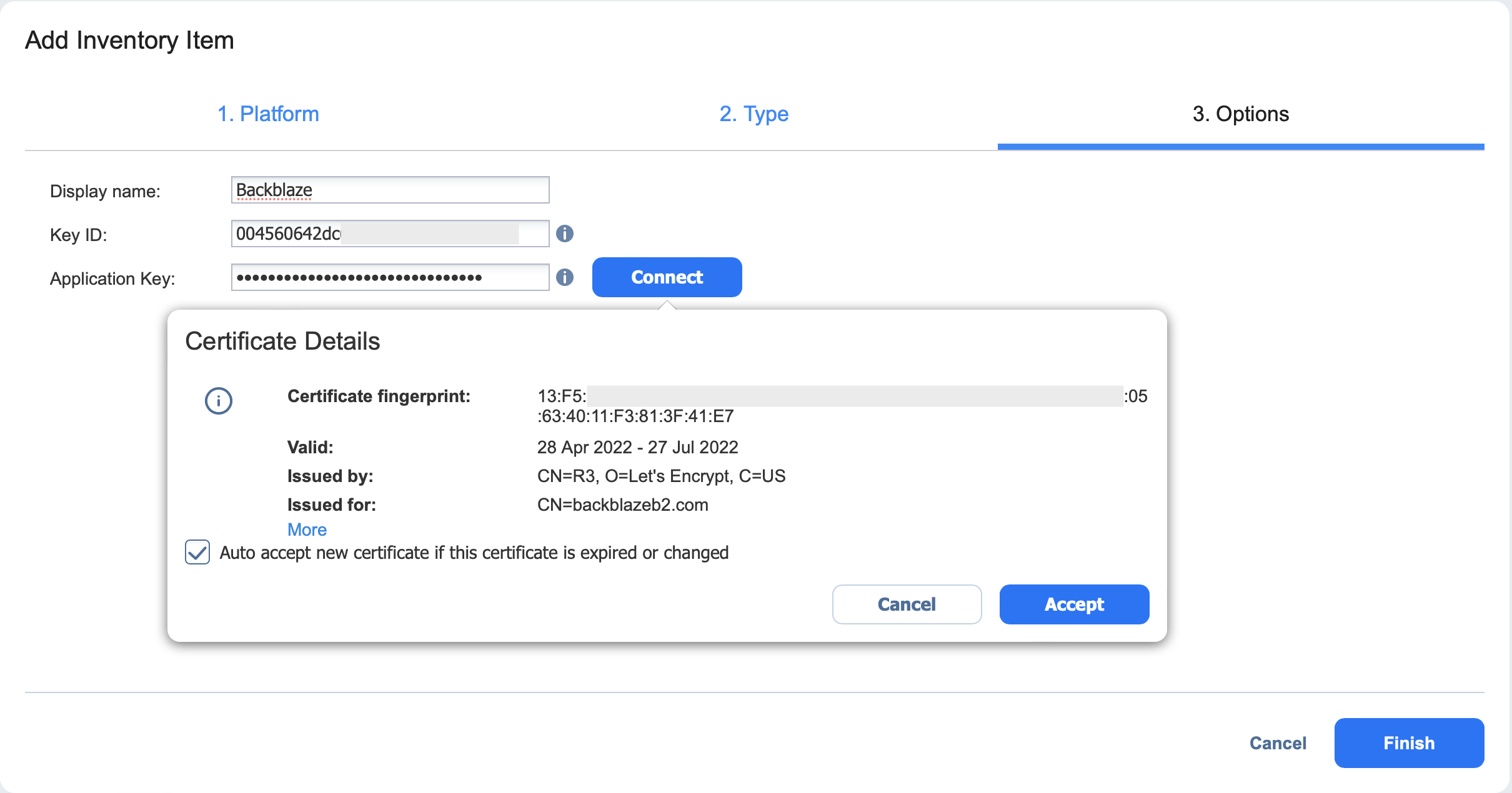Click the info icon beside Application Key
The width and height of the screenshot is (1512, 793).
[565, 277]
